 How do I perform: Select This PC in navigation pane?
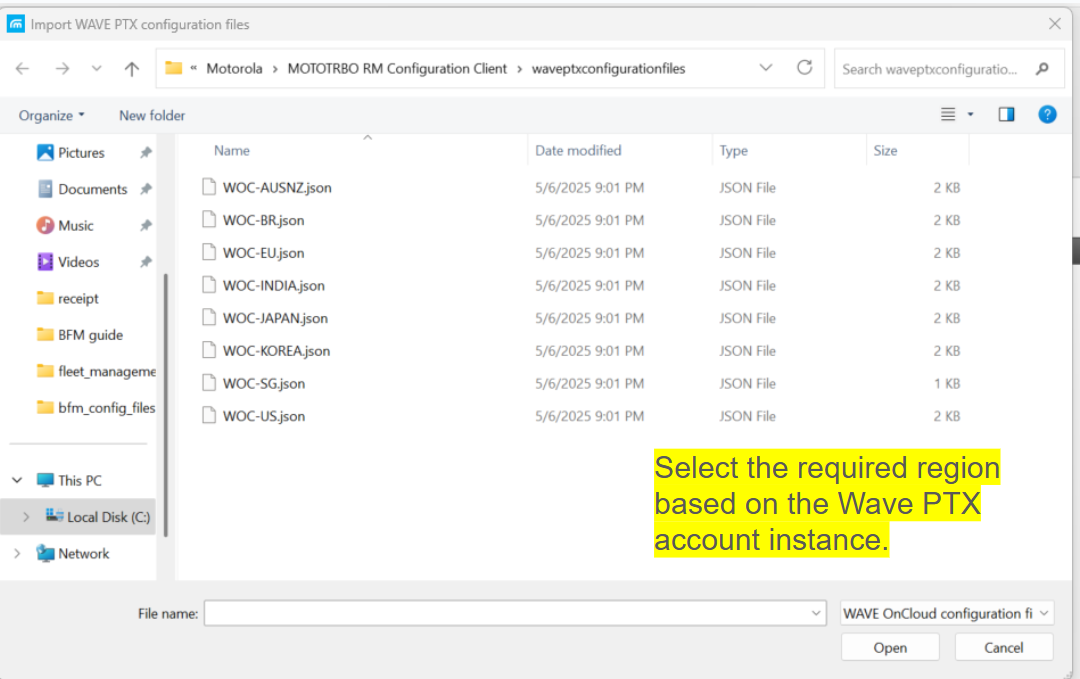[x=79, y=480]
